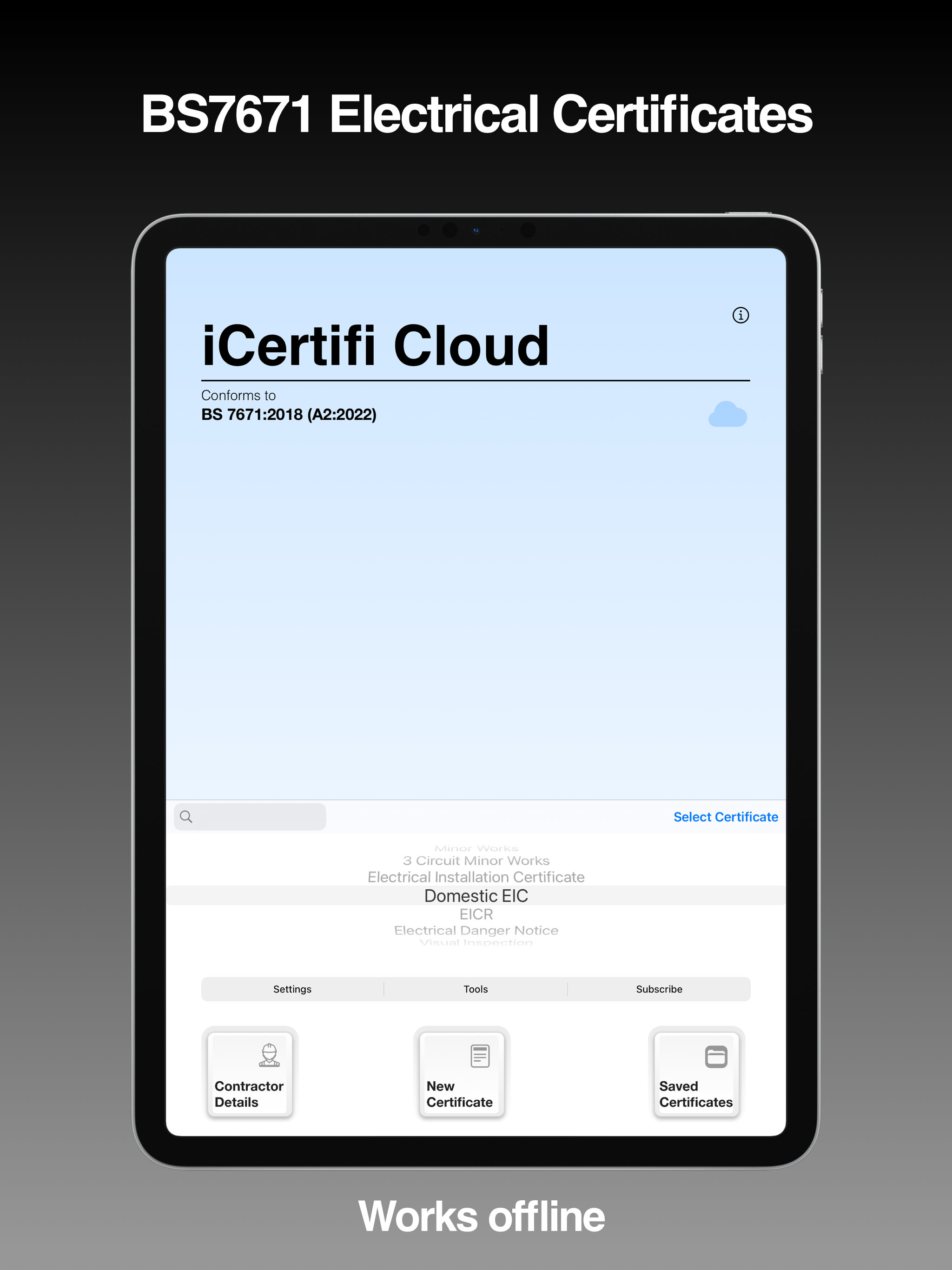
Task: Pick Electrical Installation Certificate option
Action: 476,877
